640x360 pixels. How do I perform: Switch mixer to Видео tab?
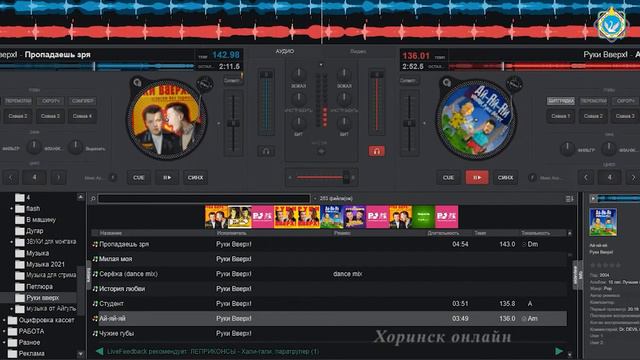[x=358, y=51]
